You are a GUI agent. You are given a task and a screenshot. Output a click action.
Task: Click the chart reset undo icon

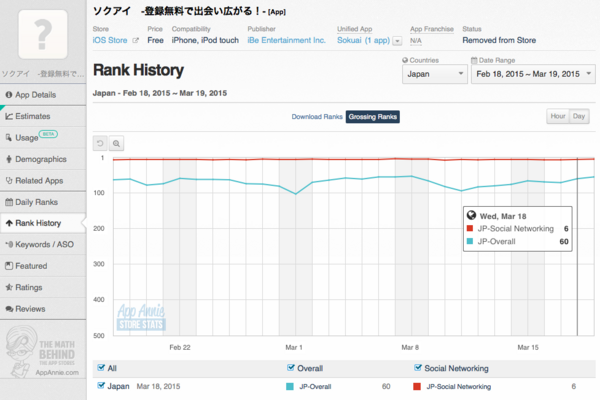[100, 144]
